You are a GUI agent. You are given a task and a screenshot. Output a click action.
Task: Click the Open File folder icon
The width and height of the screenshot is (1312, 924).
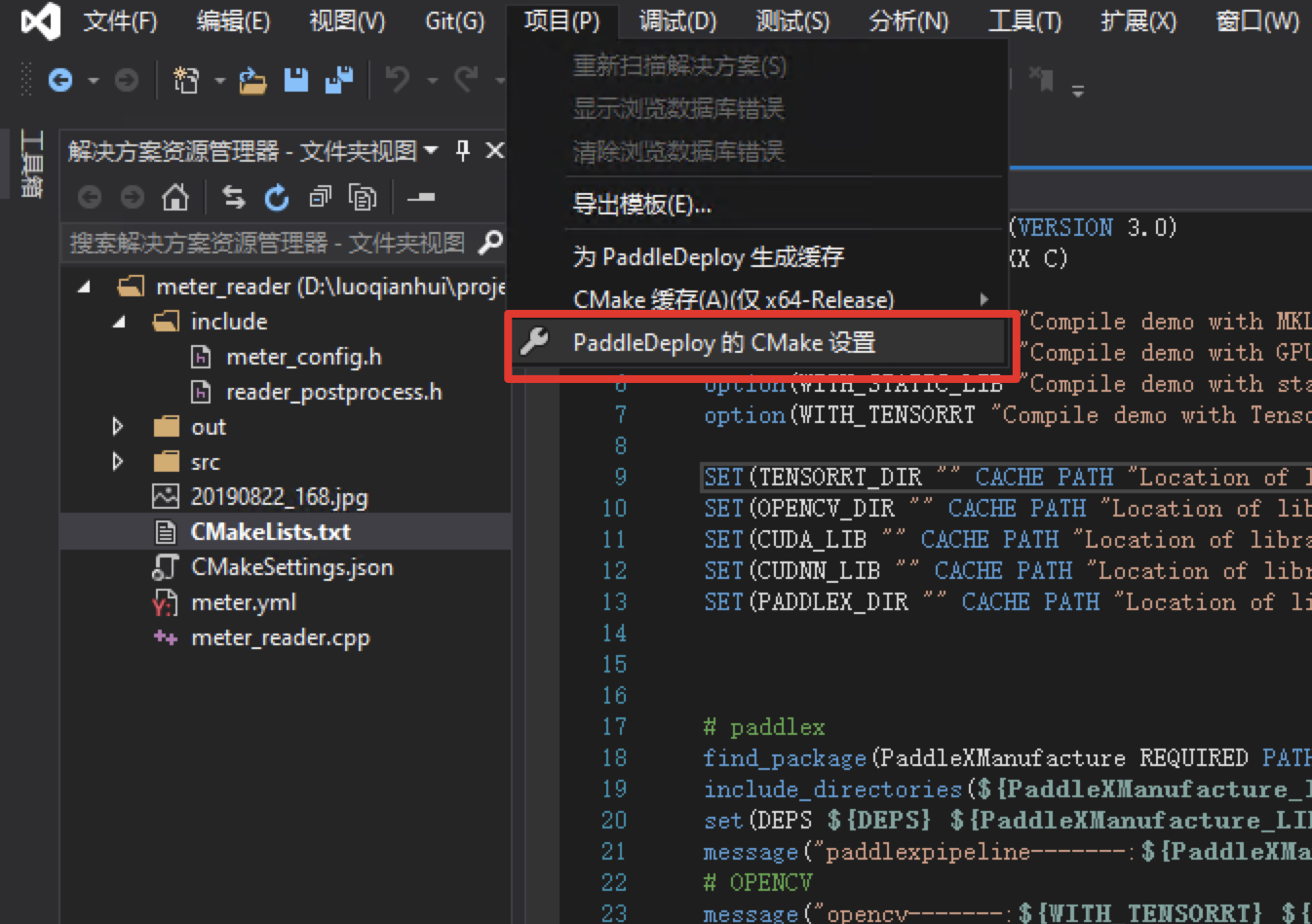(x=252, y=81)
